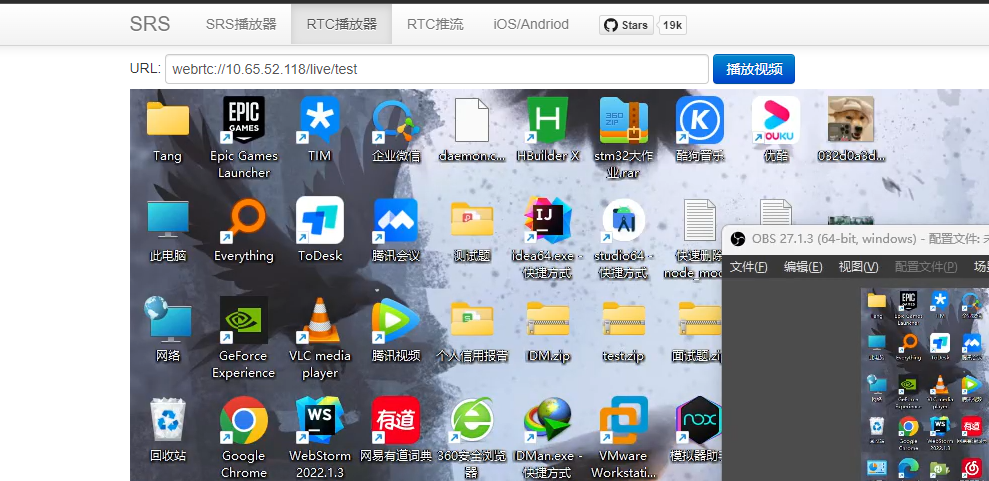Select the Epic Games Launcher icon
989x481 pixels.
(243, 120)
